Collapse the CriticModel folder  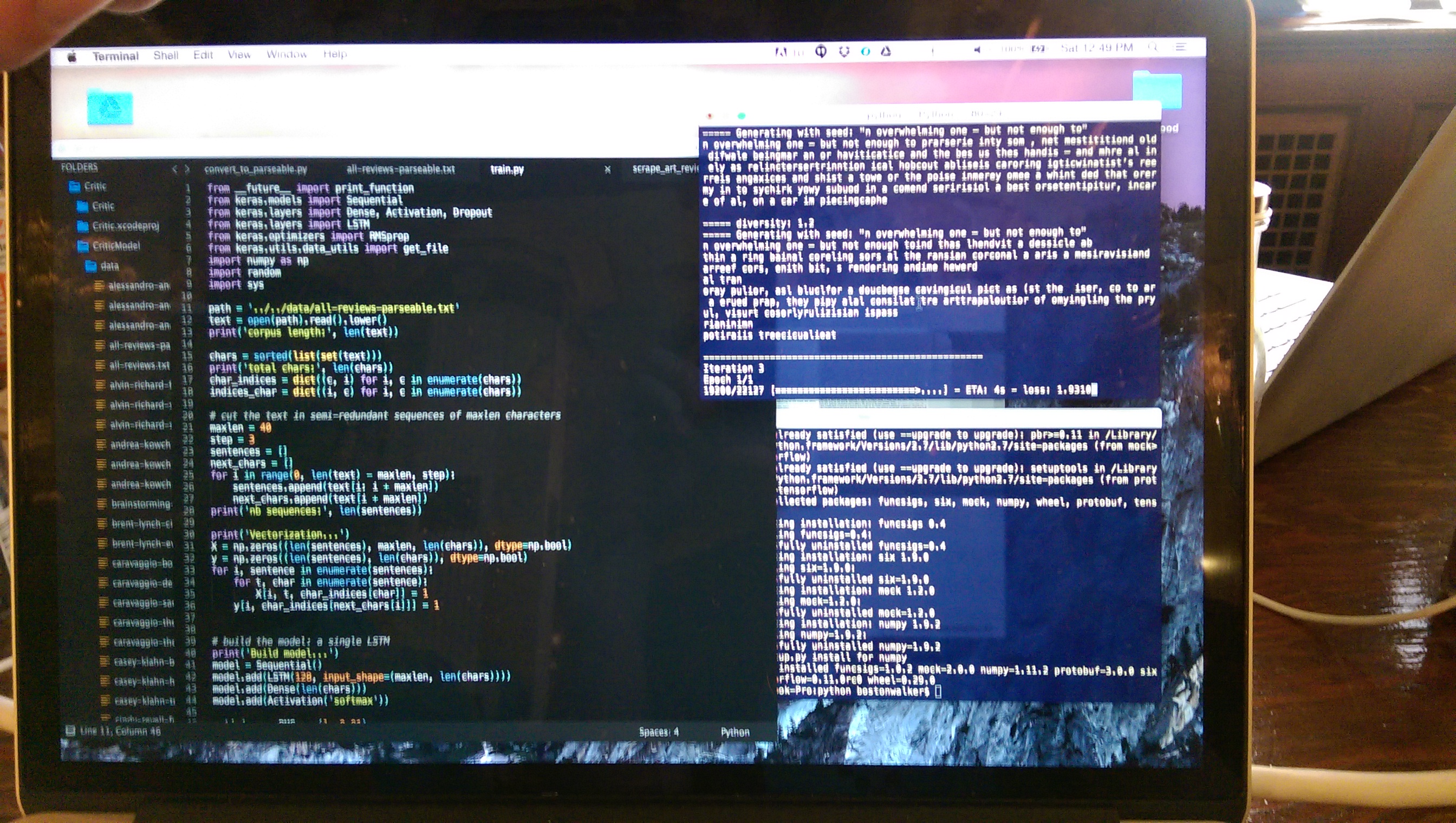115,246
